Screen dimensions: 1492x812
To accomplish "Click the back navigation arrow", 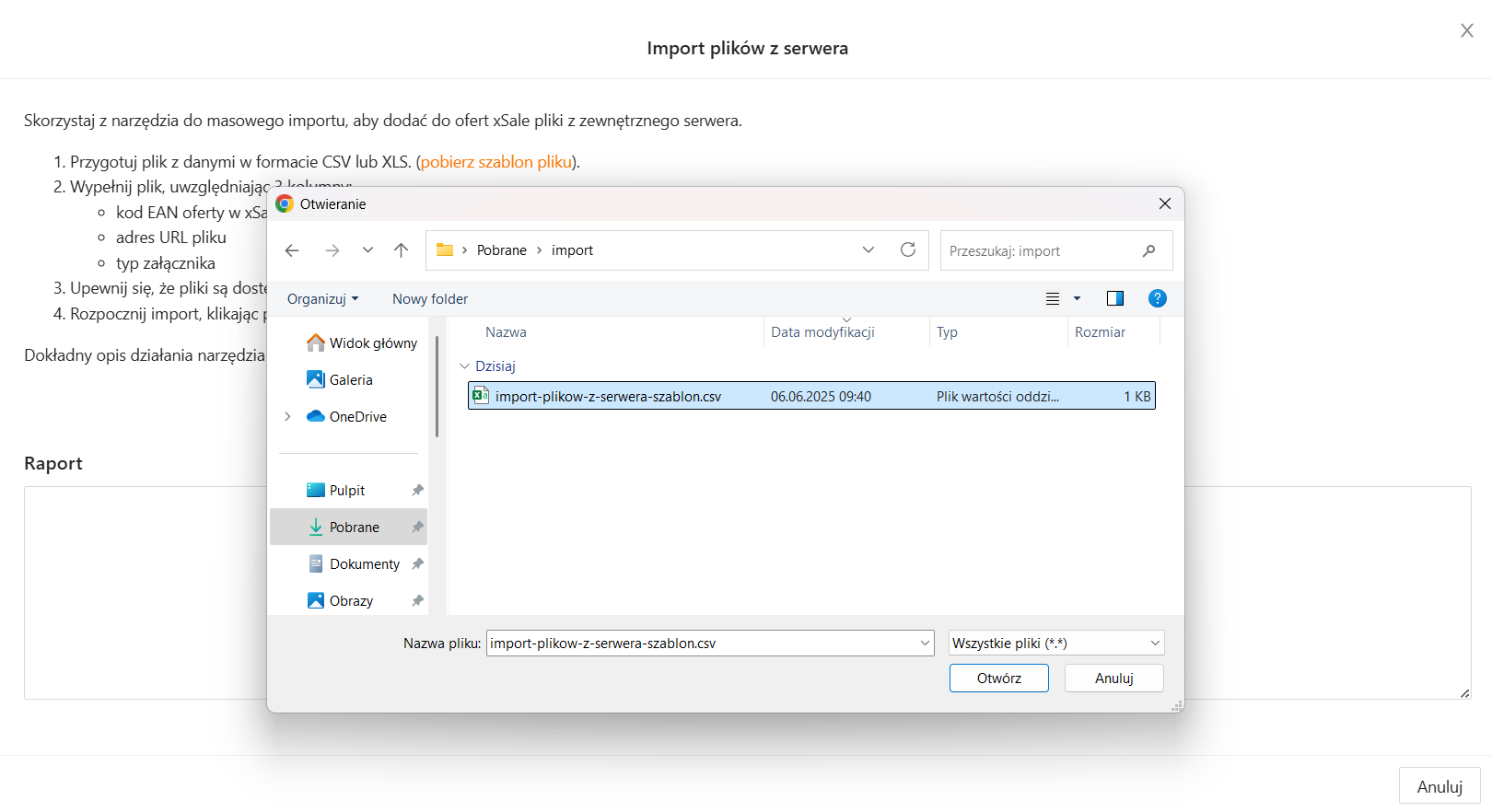I will click(x=292, y=250).
